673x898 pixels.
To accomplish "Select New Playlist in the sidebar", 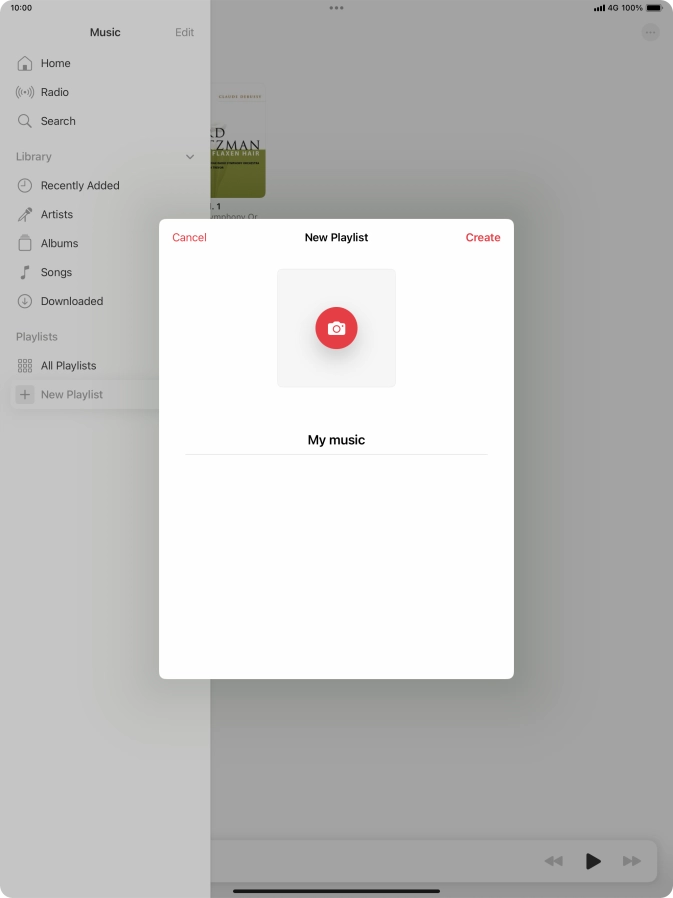I will (x=71, y=395).
